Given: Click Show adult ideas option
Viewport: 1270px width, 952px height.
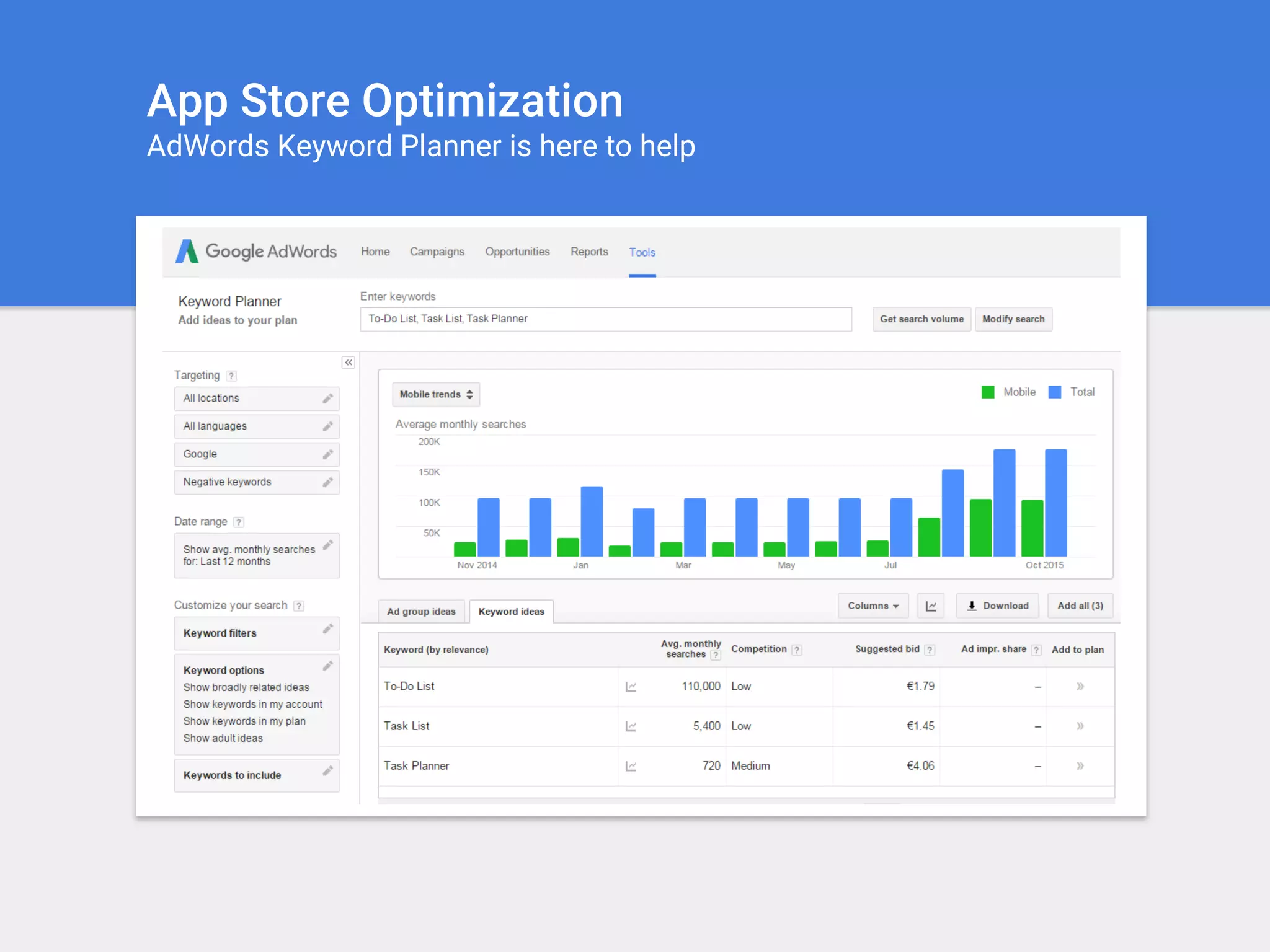Looking at the screenshot, I should 223,738.
